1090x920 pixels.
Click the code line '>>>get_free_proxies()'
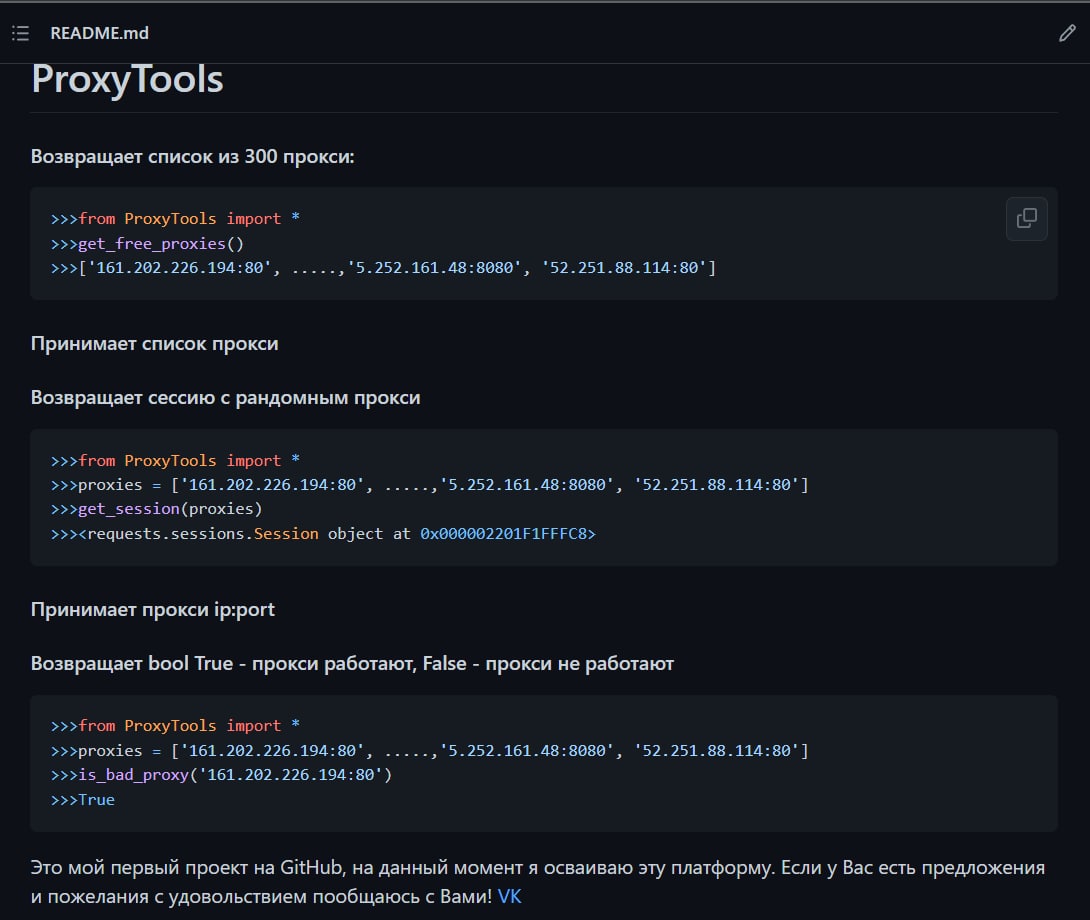coord(147,243)
